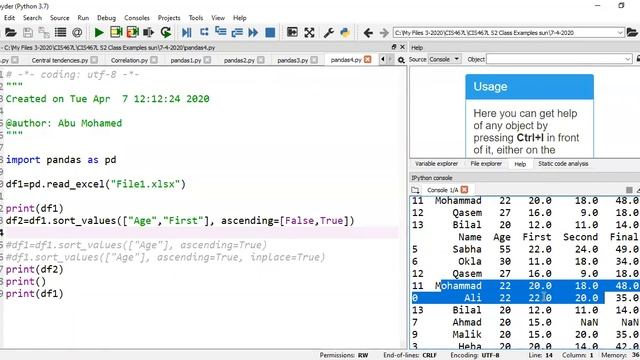Viewport: 640px width, 360px height.
Task: Open the PYTHONPATH manager python icon
Action: [345, 32]
